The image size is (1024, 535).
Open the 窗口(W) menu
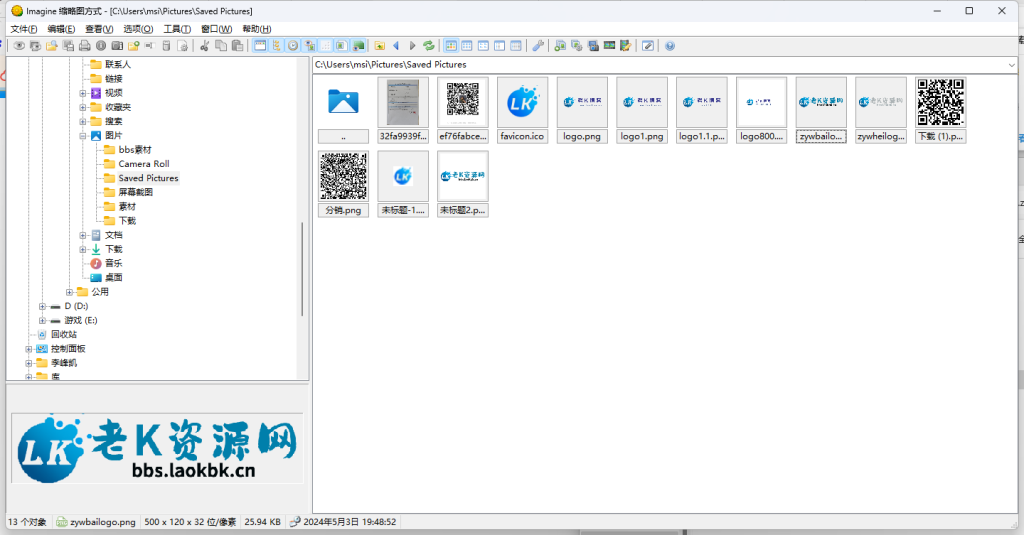point(216,29)
